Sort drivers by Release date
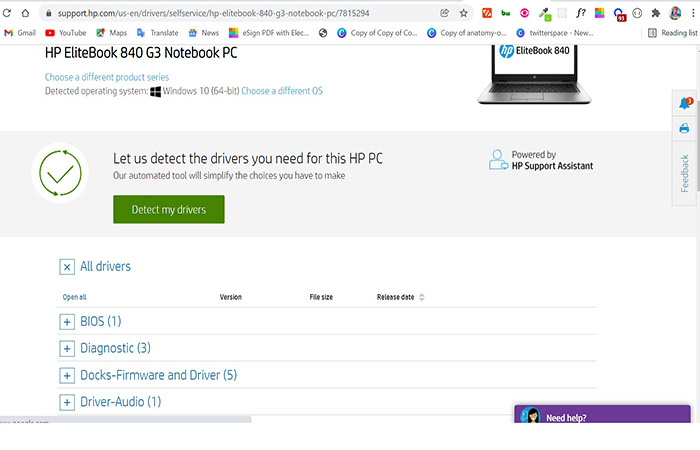Image resolution: width=700 pixels, height=450 pixels. (x=400, y=297)
